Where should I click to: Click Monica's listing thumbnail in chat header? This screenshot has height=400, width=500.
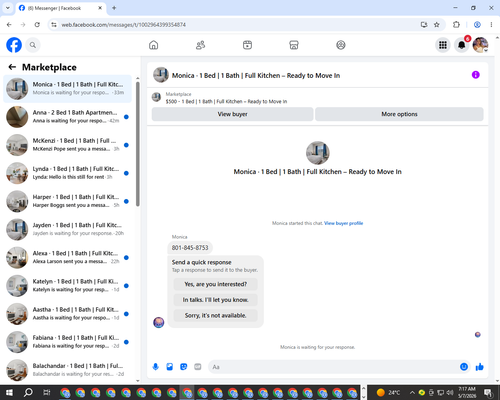coord(161,75)
